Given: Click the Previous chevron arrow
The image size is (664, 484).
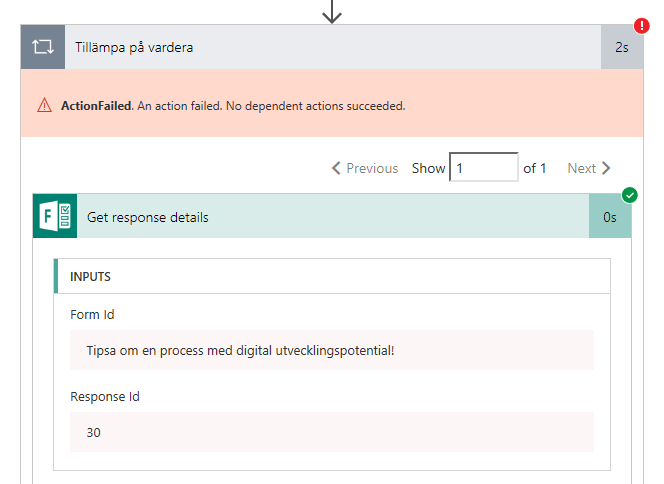Looking at the screenshot, I should click(x=336, y=168).
